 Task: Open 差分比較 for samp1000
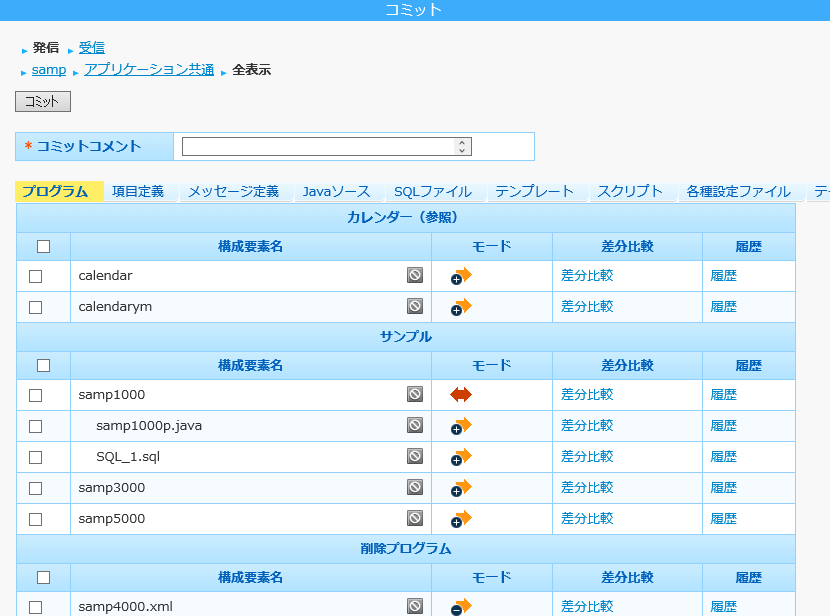click(x=587, y=394)
